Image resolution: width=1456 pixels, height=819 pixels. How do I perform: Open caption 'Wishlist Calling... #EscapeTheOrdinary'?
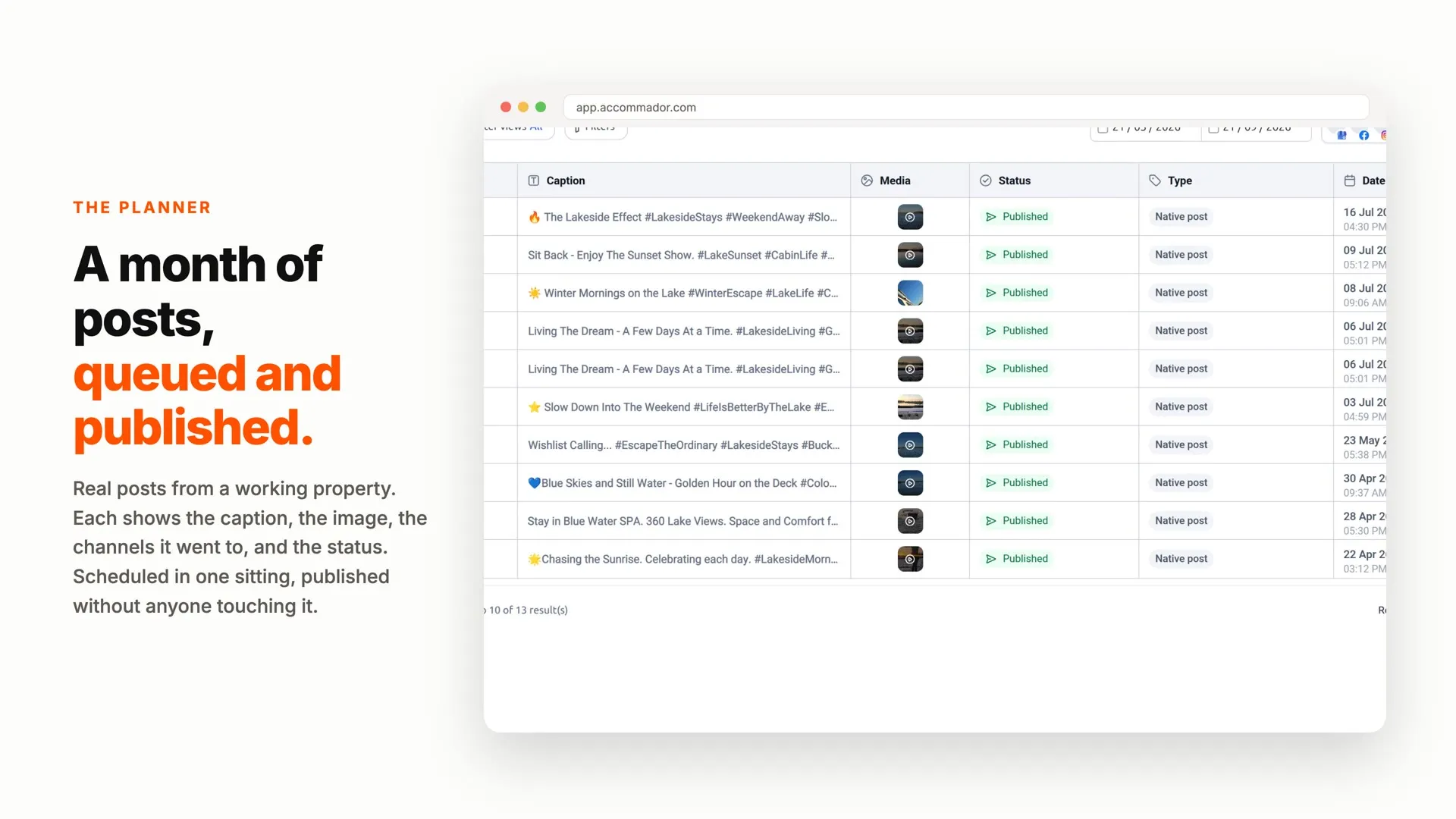coord(683,445)
